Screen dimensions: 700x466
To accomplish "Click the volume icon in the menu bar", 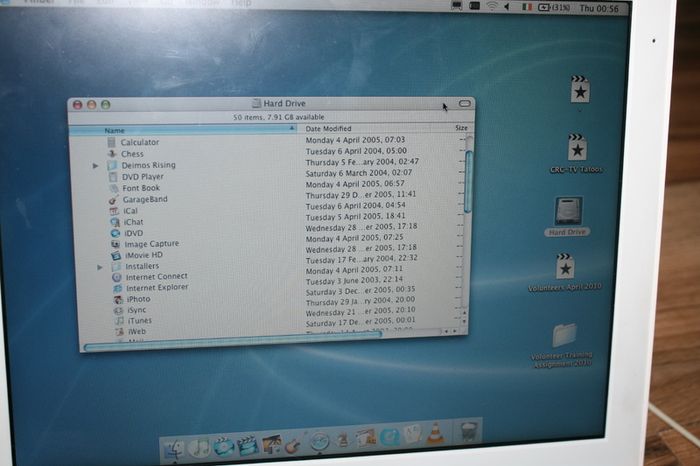I will click(x=507, y=7).
